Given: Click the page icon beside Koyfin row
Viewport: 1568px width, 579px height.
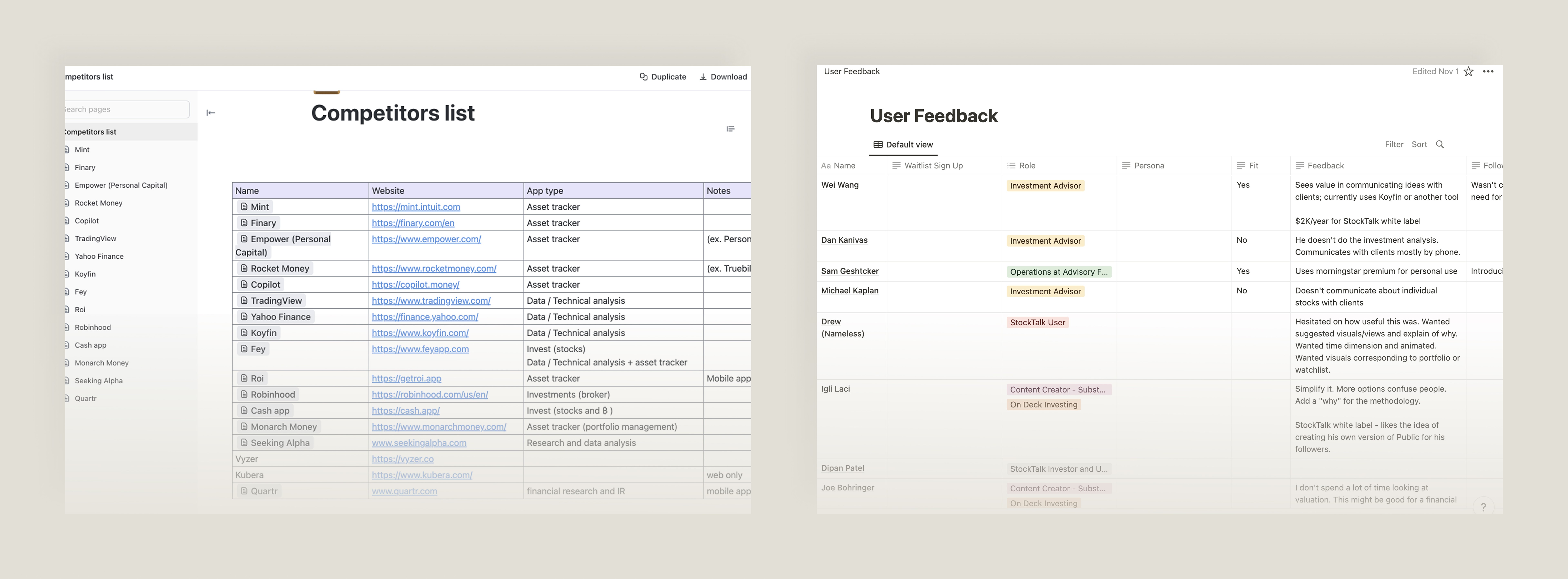Looking at the screenshot, I should [244, 332].
